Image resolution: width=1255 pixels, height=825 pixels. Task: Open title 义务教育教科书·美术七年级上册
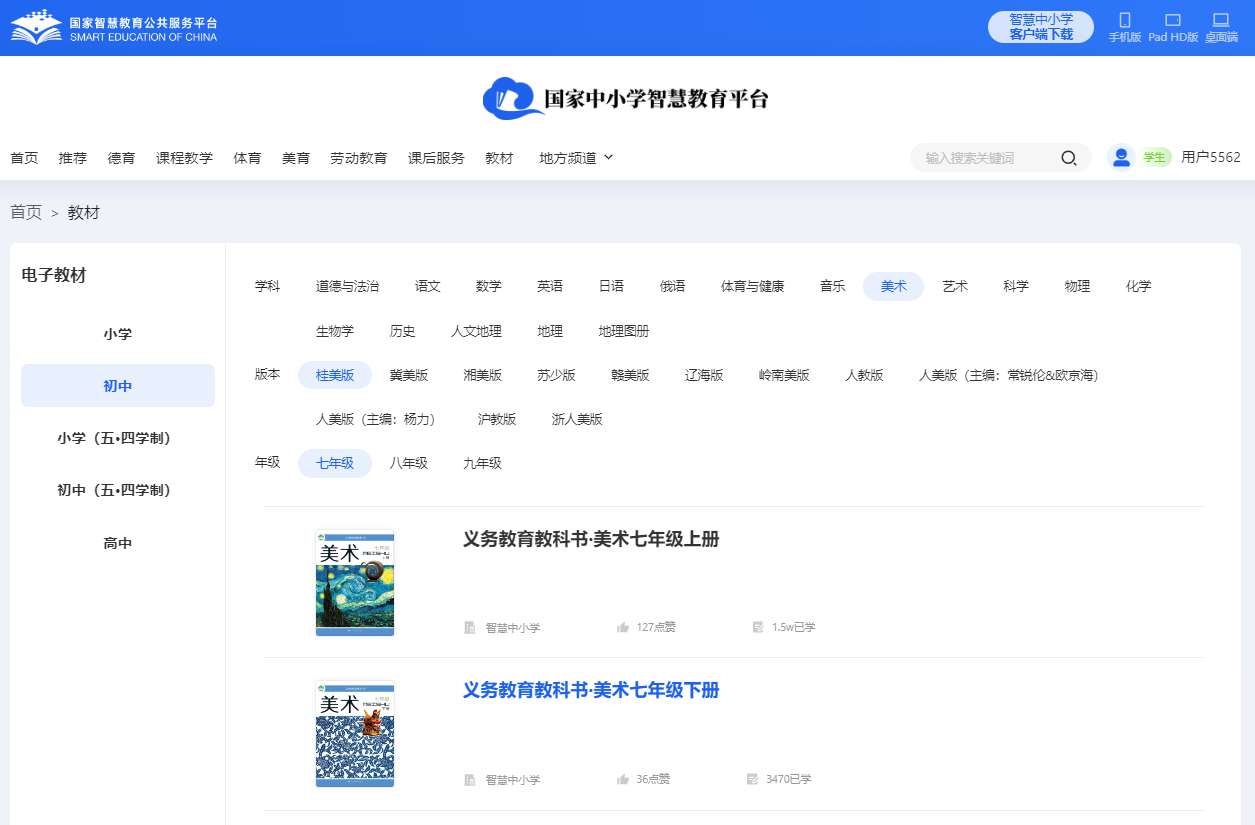pos(591,539)
